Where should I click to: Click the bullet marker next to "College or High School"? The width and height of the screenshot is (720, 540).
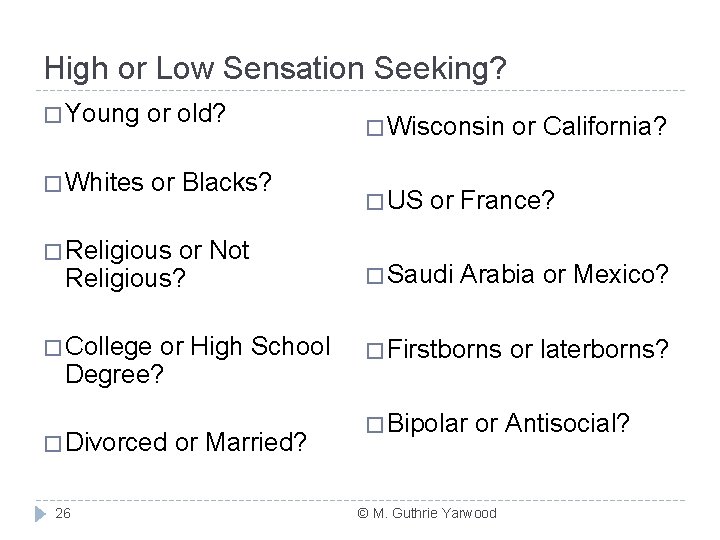point(53,347)
